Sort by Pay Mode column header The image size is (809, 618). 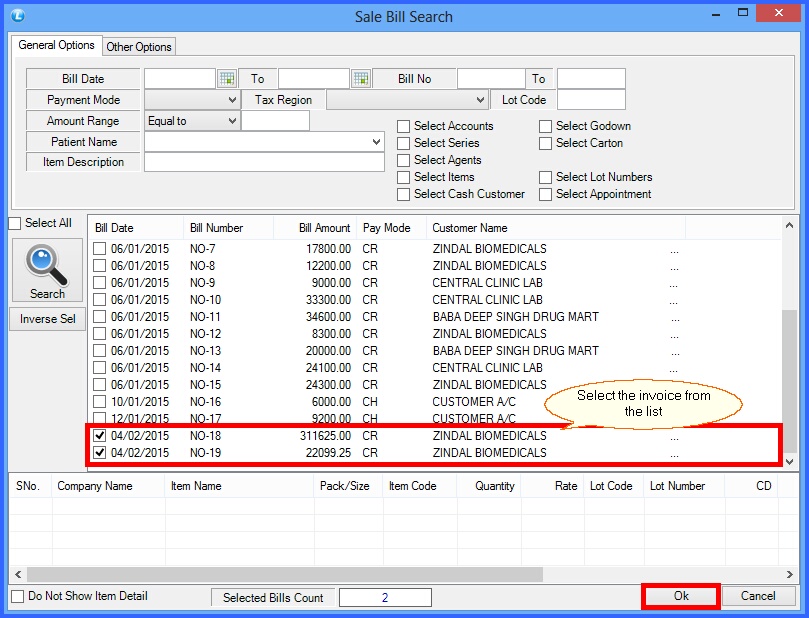click(392, 228)
